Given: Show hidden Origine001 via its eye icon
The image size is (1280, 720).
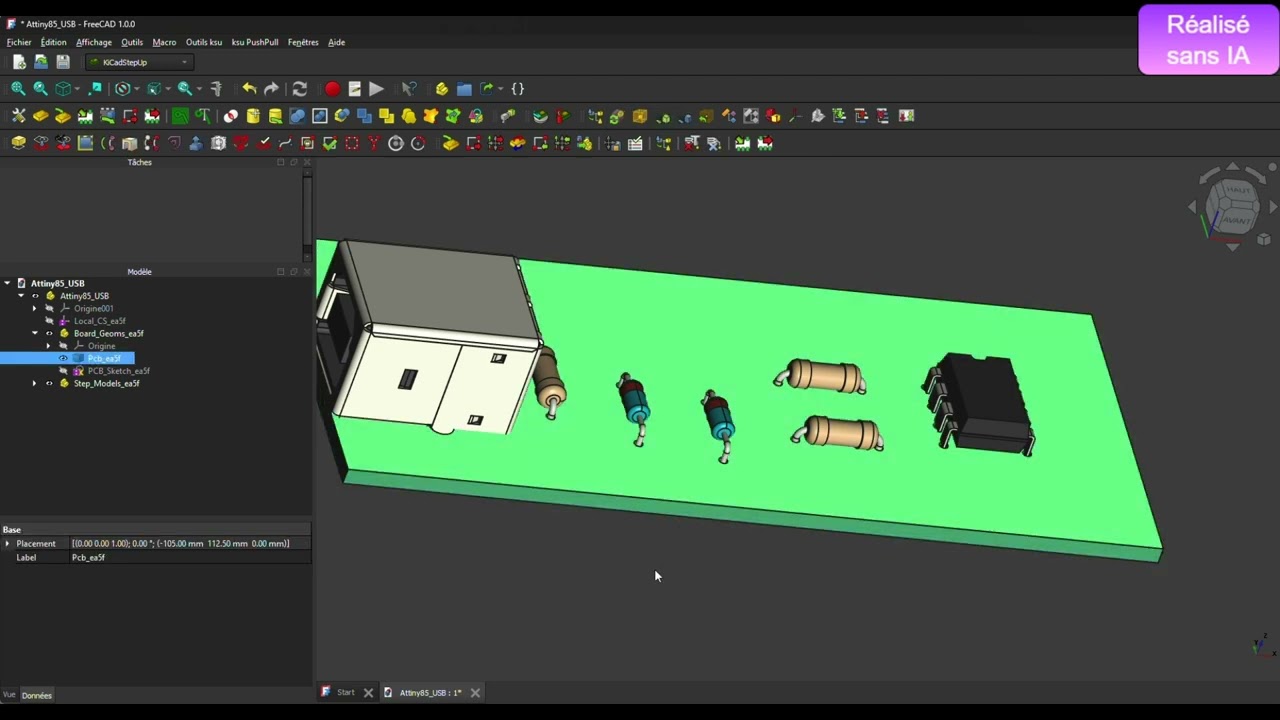Looking at the screenshot, I should coord(49,308).
